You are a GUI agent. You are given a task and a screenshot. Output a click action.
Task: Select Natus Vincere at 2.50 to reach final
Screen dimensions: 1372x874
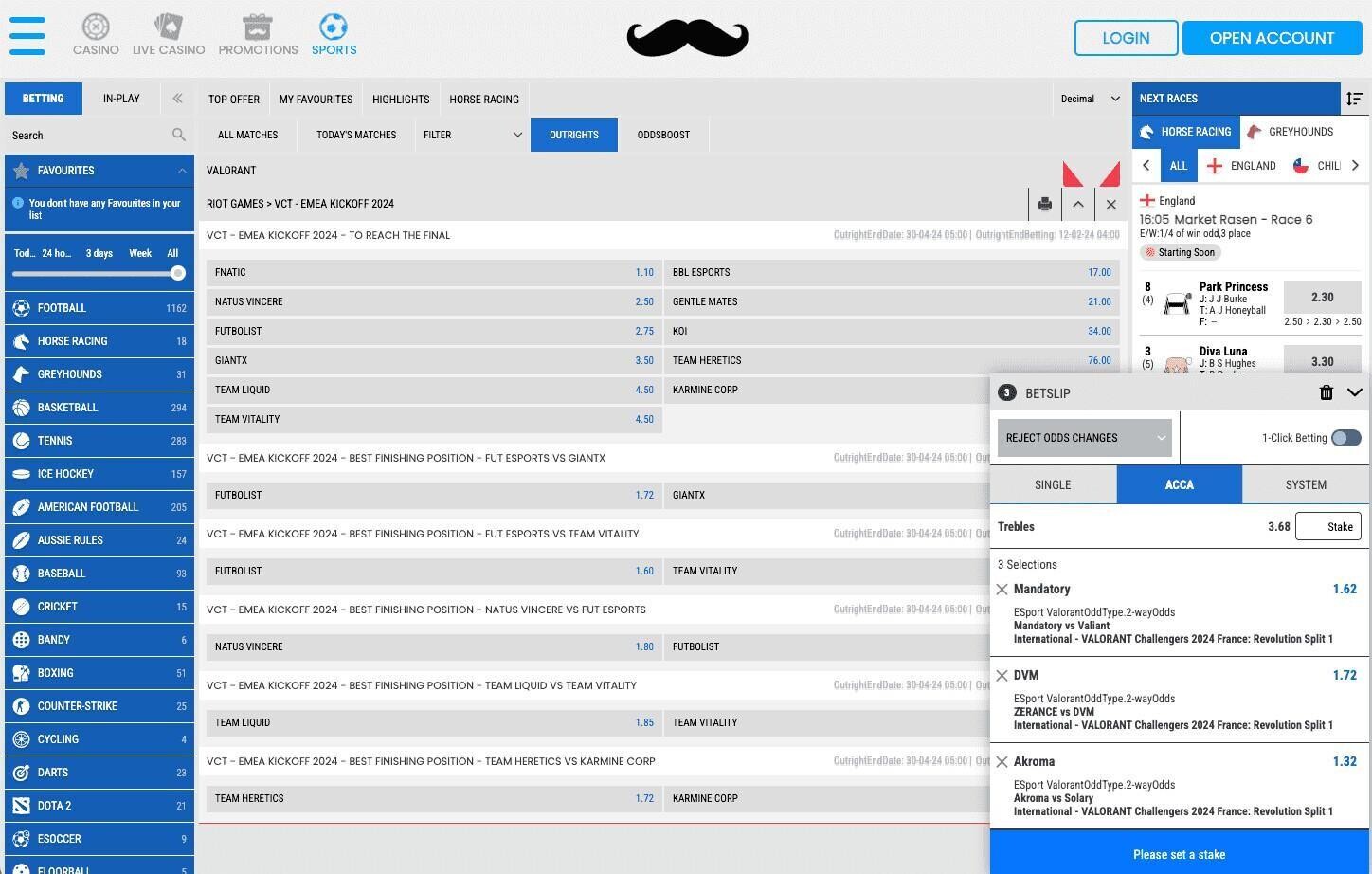point(434,301)
